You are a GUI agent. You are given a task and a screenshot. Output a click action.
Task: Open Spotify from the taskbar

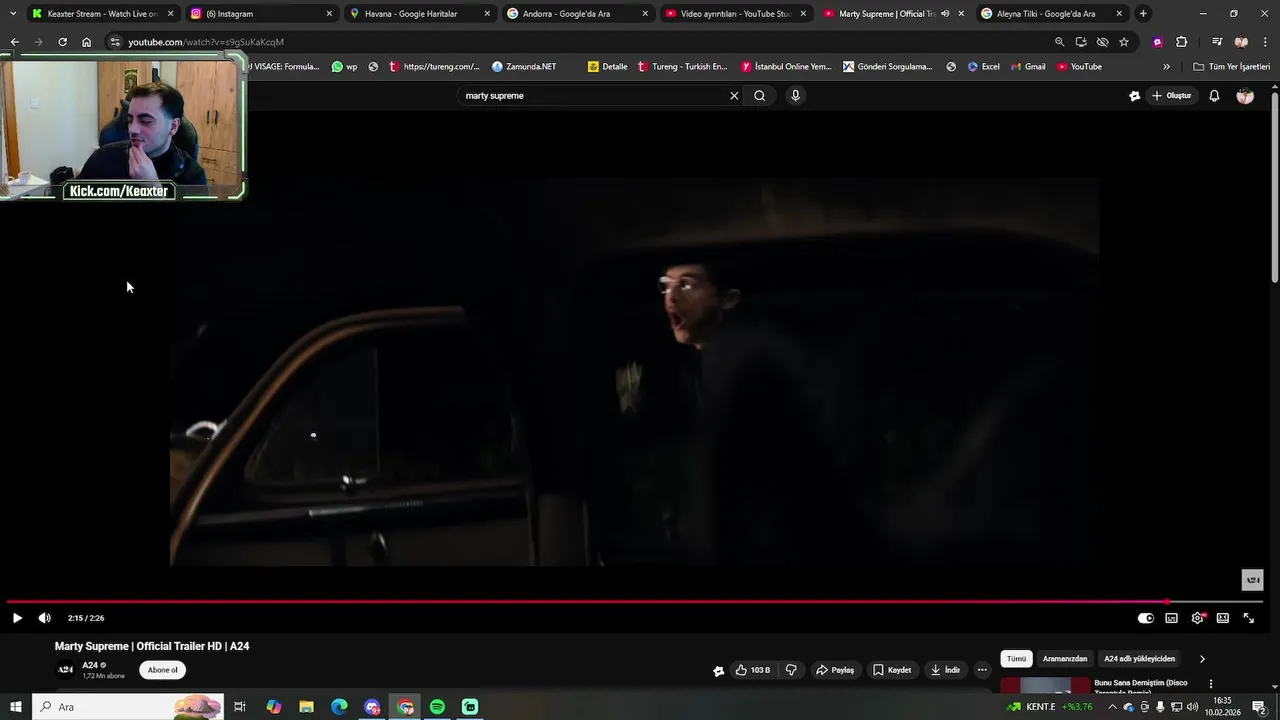pyautogui.click(x=437, y=707)
